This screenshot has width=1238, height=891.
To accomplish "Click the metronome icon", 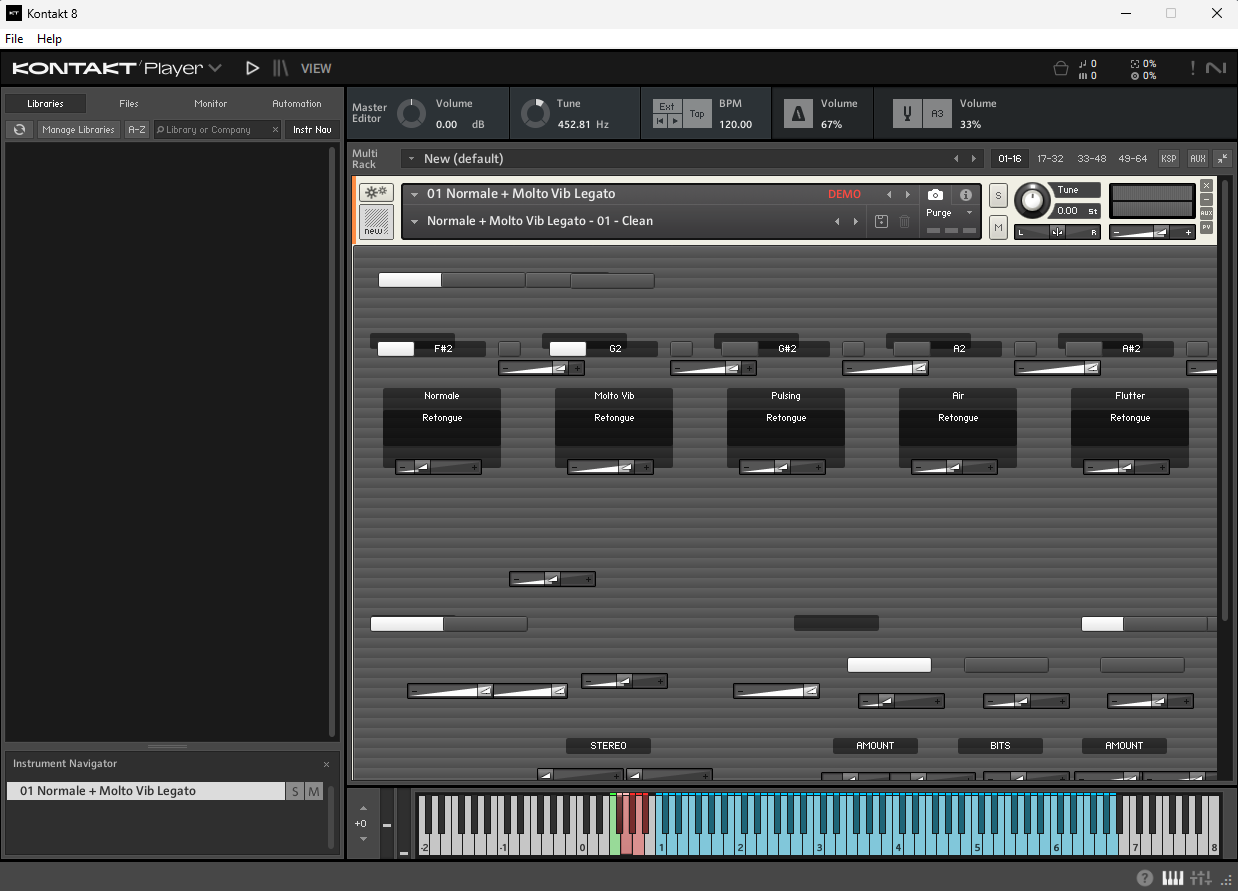I will pyautogui.click(x=798, y=114).
